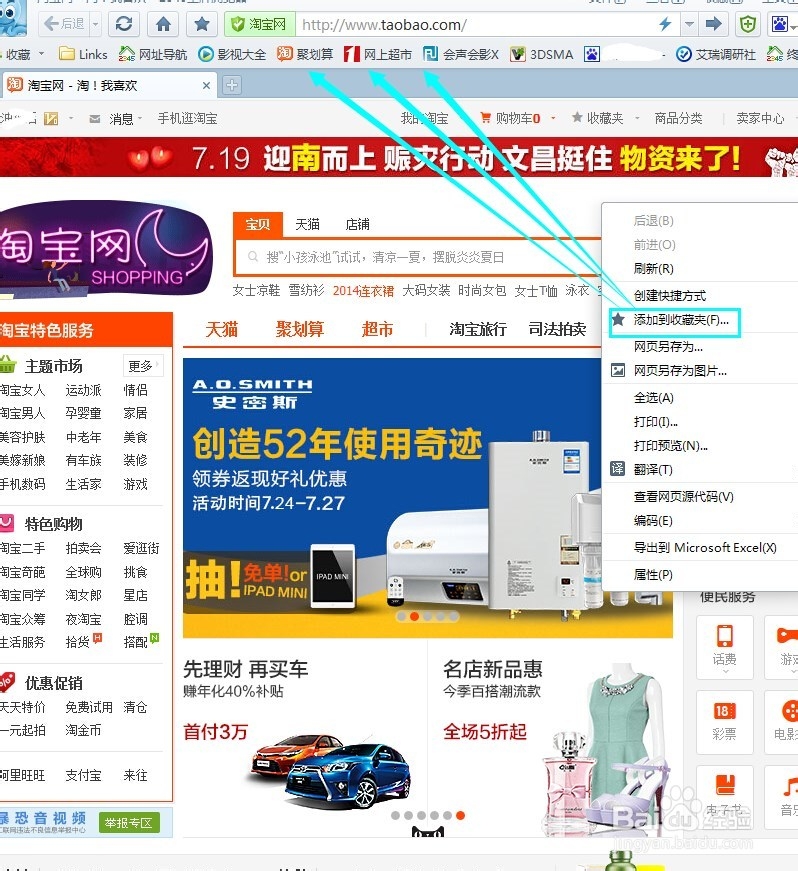Click the green 淘宝网 site security badge
This screenshot has height=871, width=798.
click(259, 24)
